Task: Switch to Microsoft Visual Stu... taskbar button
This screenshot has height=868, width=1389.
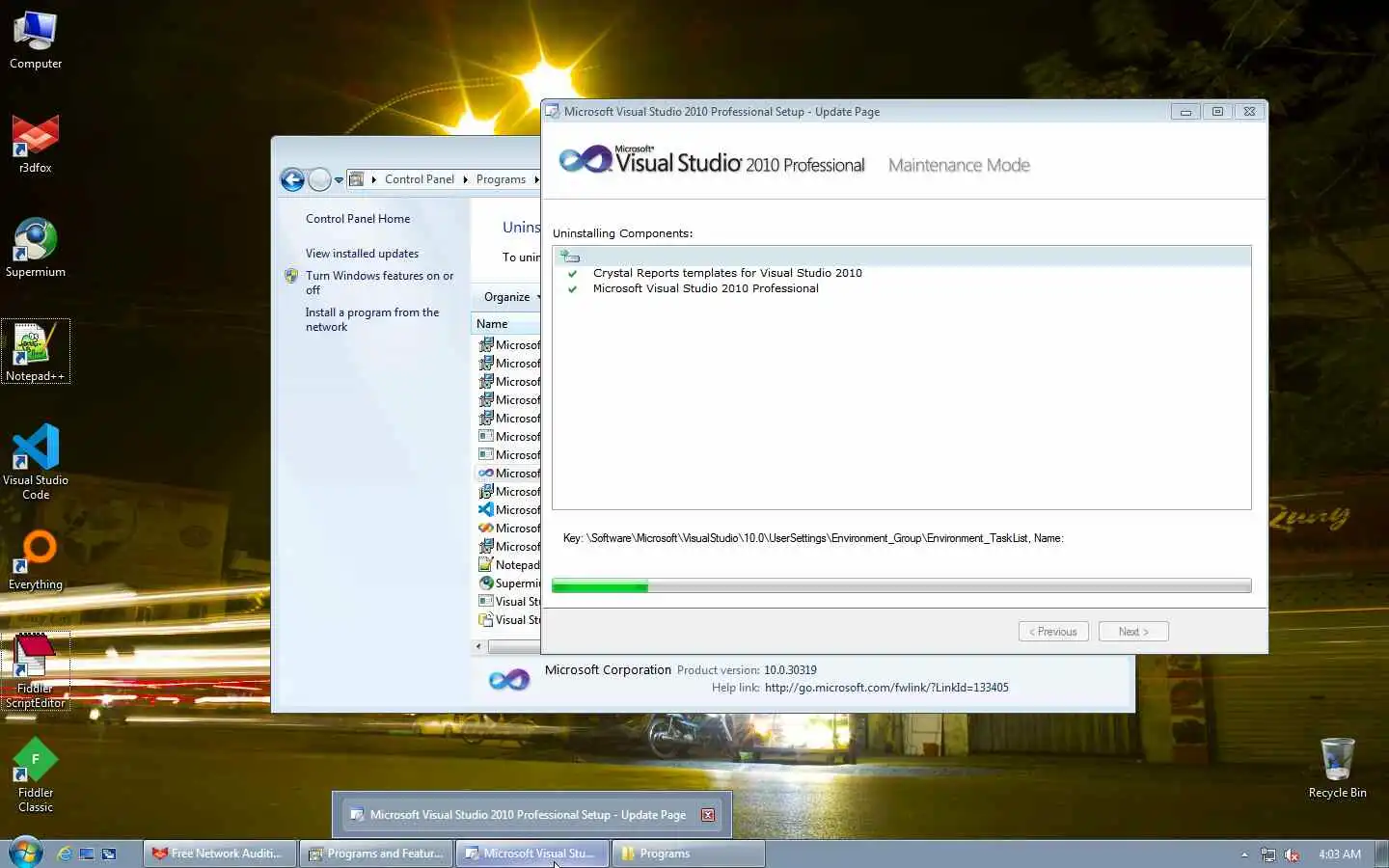Action: [531, 854]
